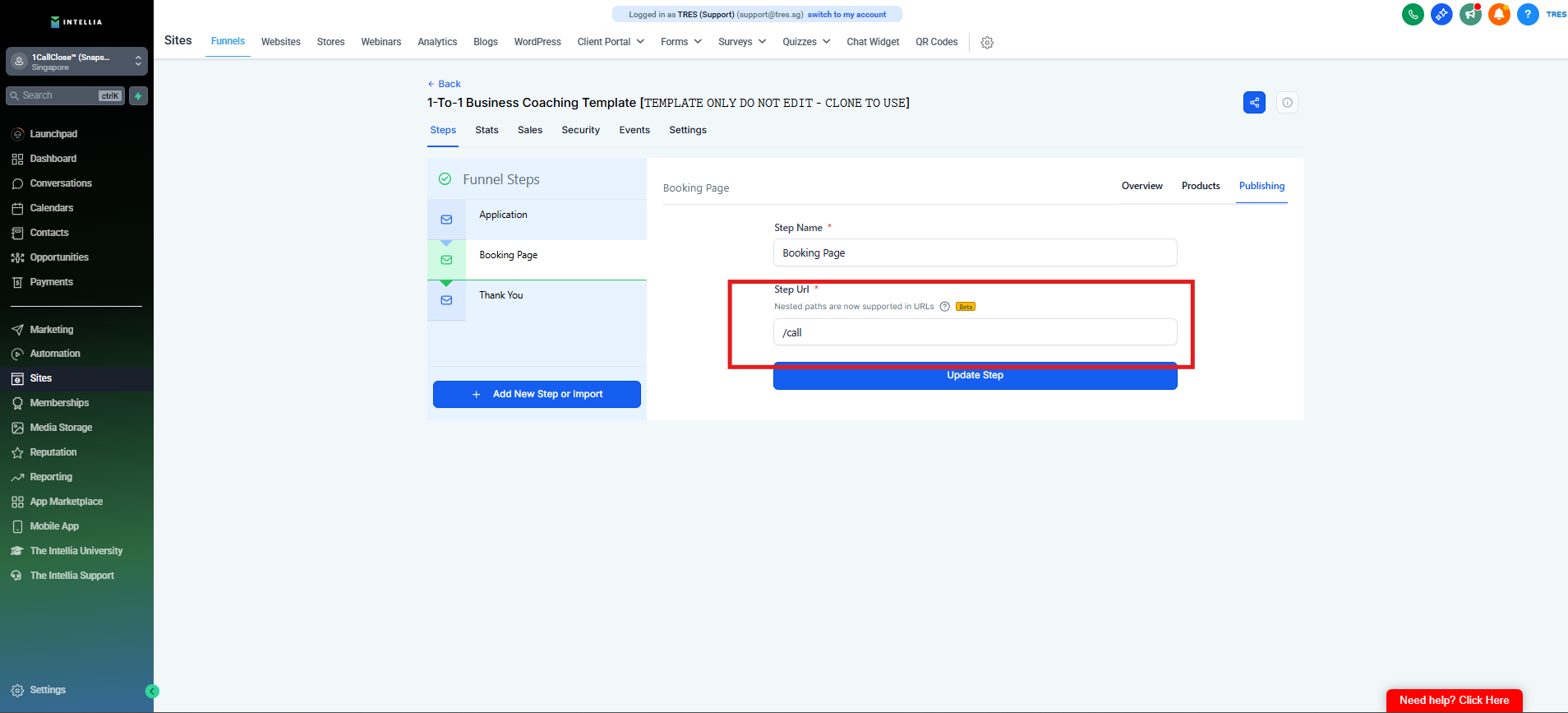
Task: Go Back to the funnels list
Action: pos(445,84)
